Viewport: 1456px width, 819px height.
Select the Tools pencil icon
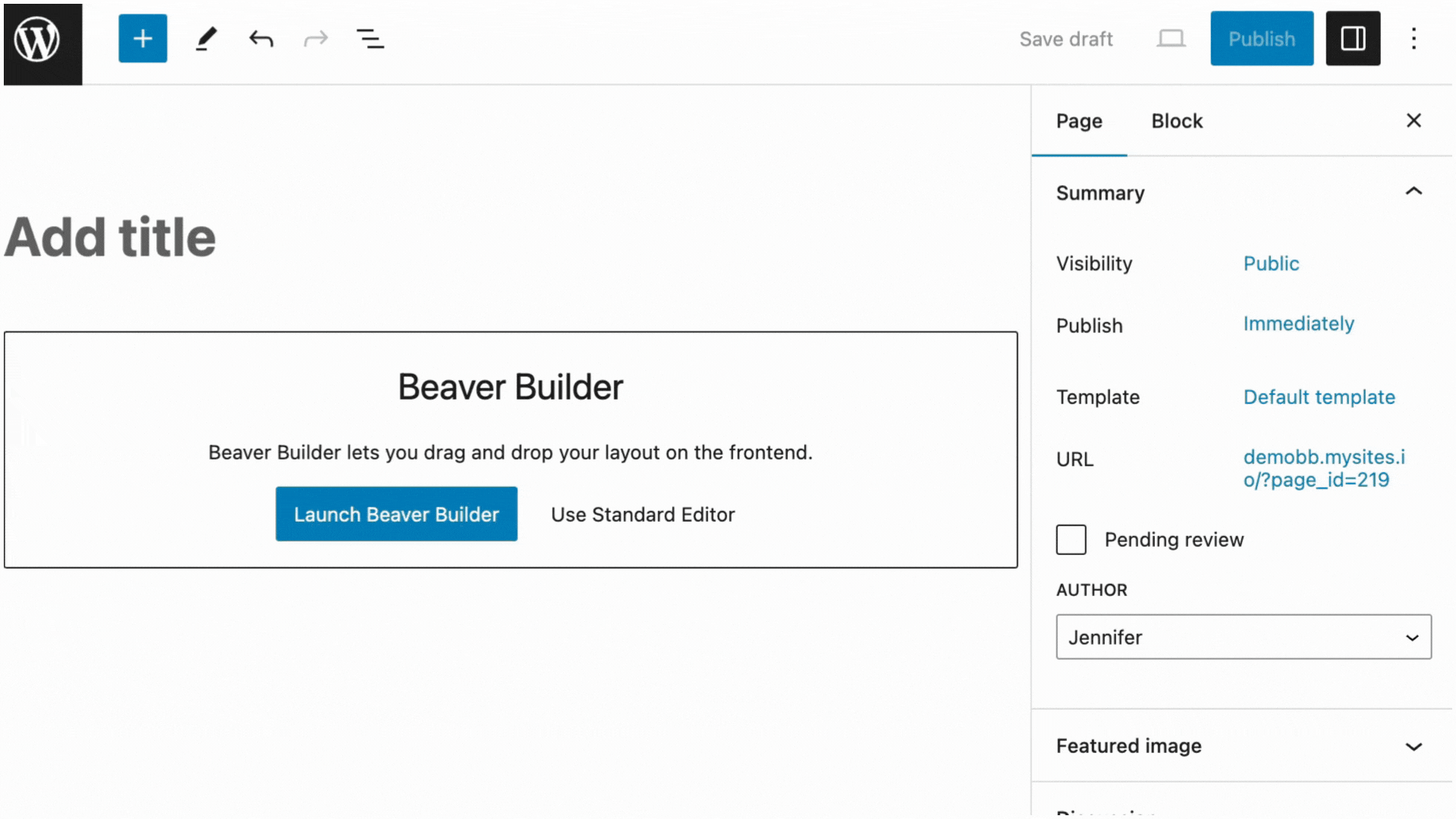206,39
